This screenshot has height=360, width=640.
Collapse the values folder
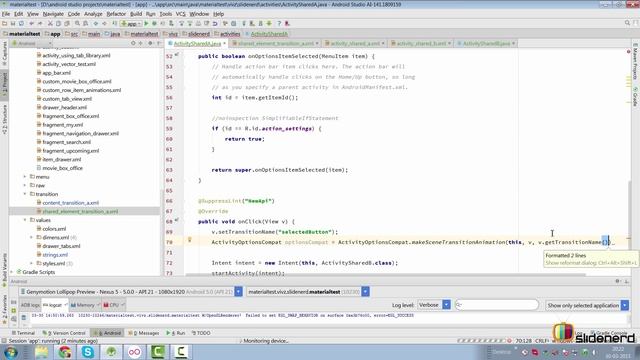point(25,220)
